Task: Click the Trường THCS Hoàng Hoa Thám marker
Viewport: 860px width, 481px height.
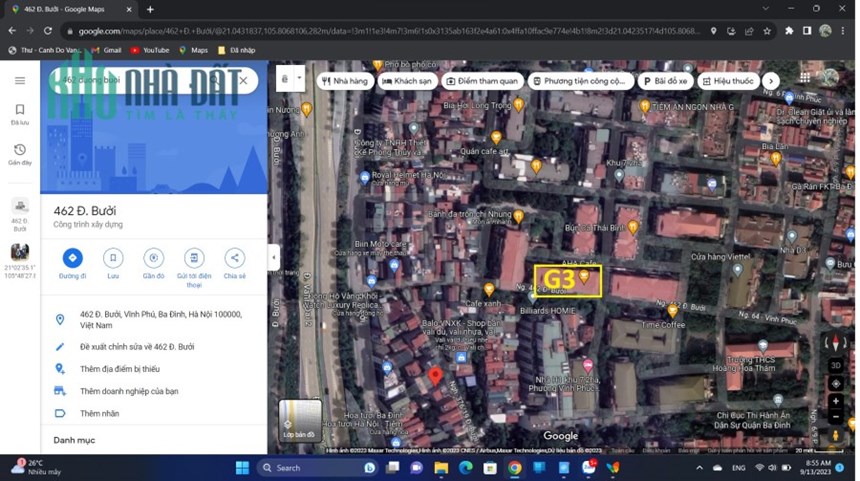Action: coord(763,346)
